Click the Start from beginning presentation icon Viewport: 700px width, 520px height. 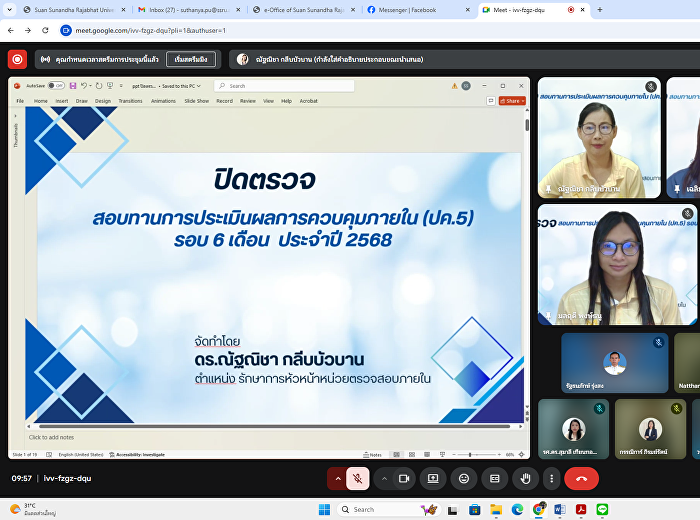point(110,86)
